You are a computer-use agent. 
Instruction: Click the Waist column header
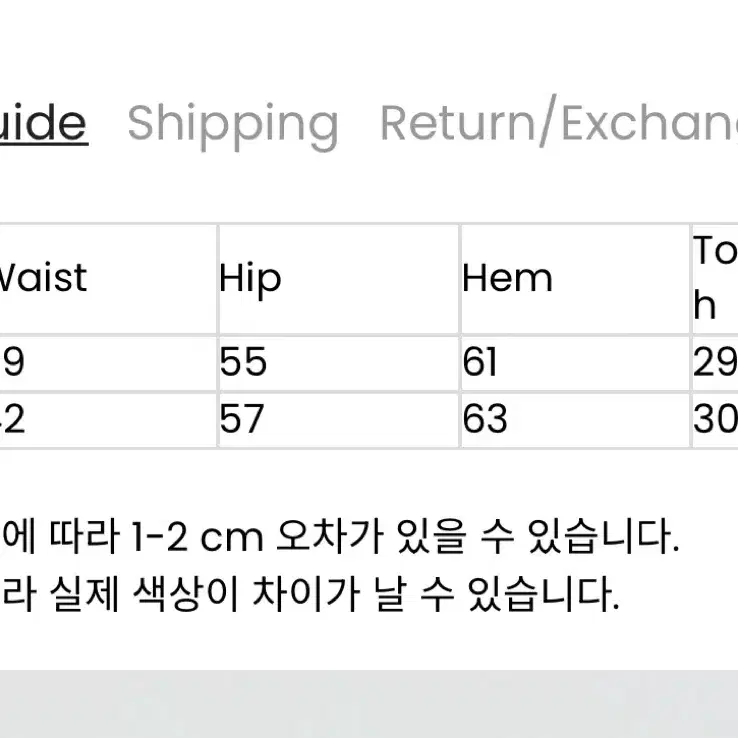tap(107, 279)
